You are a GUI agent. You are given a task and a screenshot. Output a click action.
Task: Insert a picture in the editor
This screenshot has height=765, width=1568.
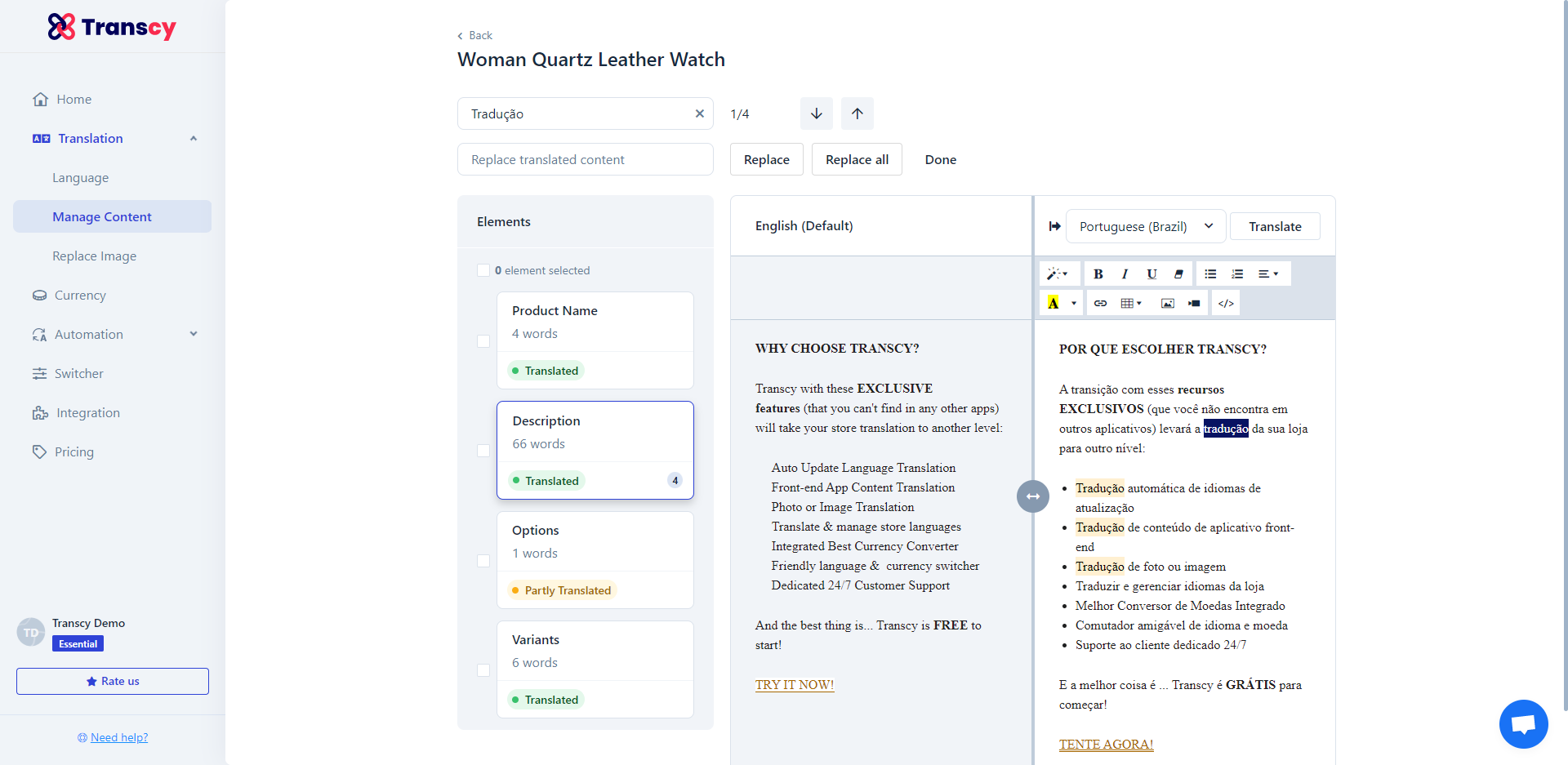tap(1168, 303)
